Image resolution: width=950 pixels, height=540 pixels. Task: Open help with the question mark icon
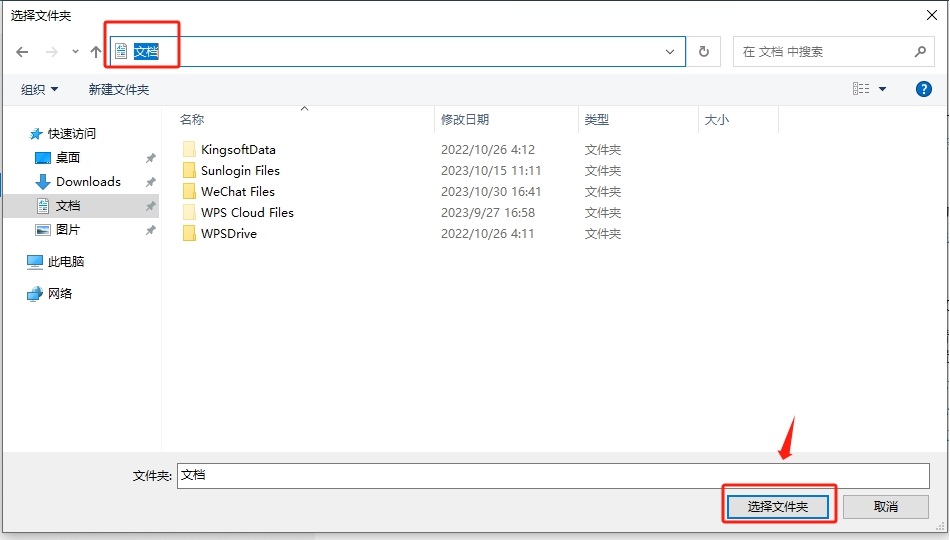(923, 89)
